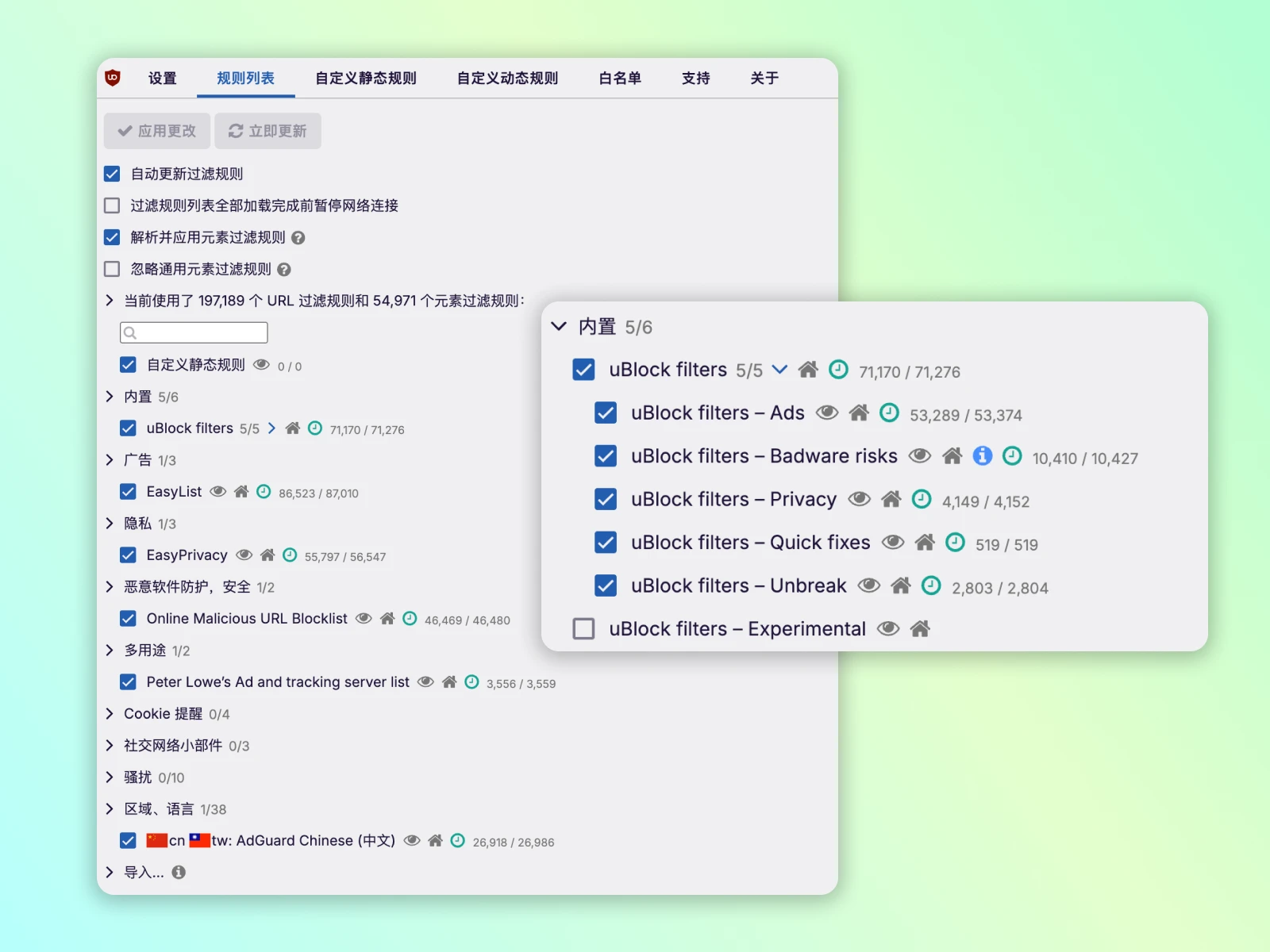Open home link for uBlock filters – Unbreak

901,585
